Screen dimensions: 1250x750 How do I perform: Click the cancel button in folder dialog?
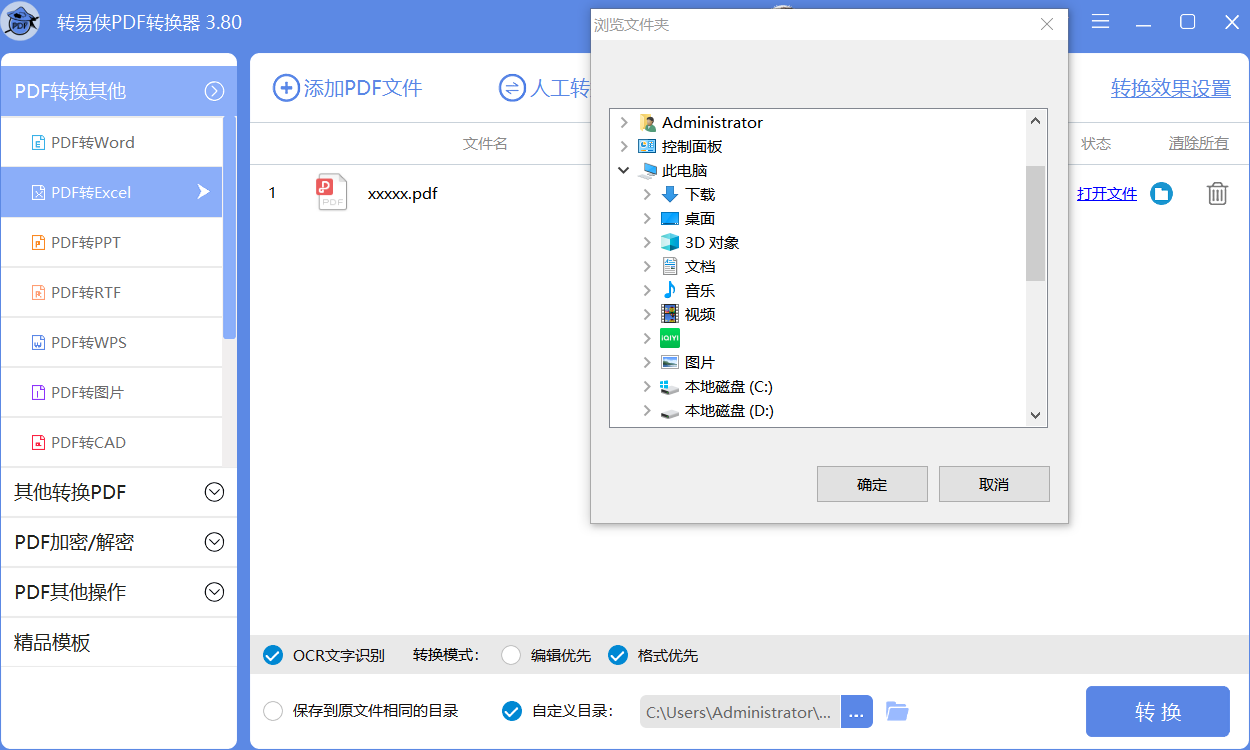click(994, 484)
